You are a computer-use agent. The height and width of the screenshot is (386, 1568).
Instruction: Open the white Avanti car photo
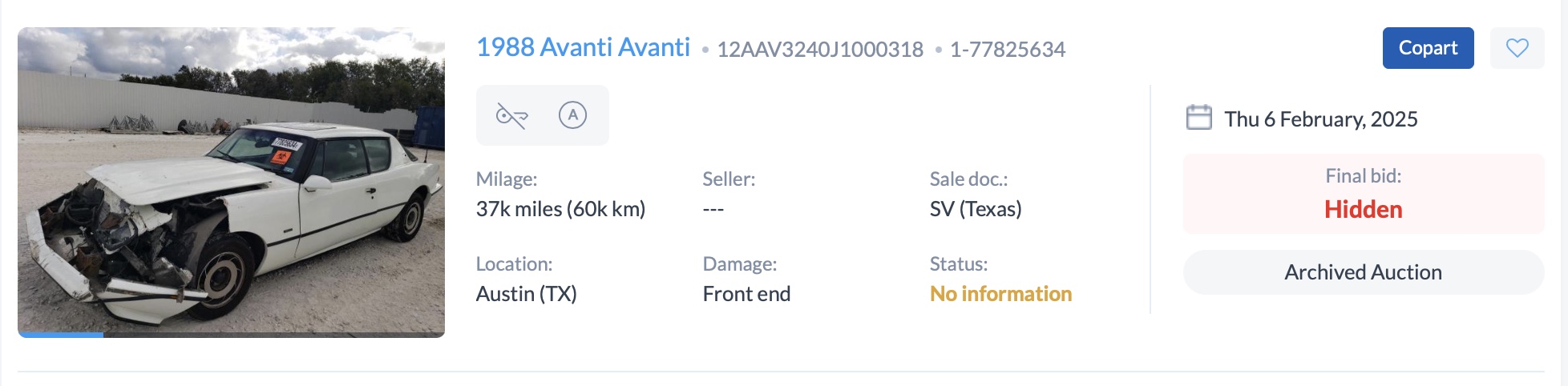coord(231,180)
